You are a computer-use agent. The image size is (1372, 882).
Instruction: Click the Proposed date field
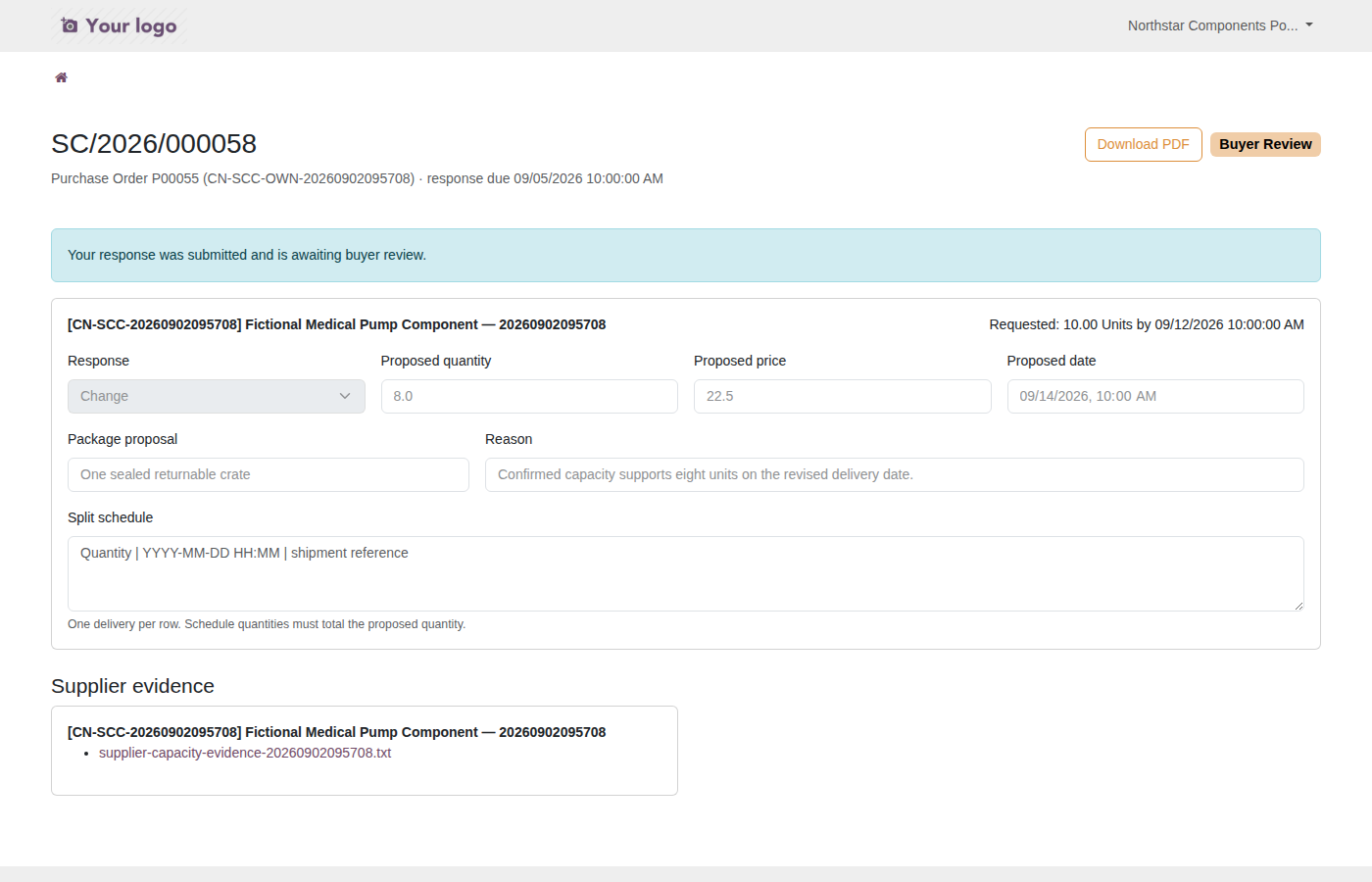[1155, 396]
